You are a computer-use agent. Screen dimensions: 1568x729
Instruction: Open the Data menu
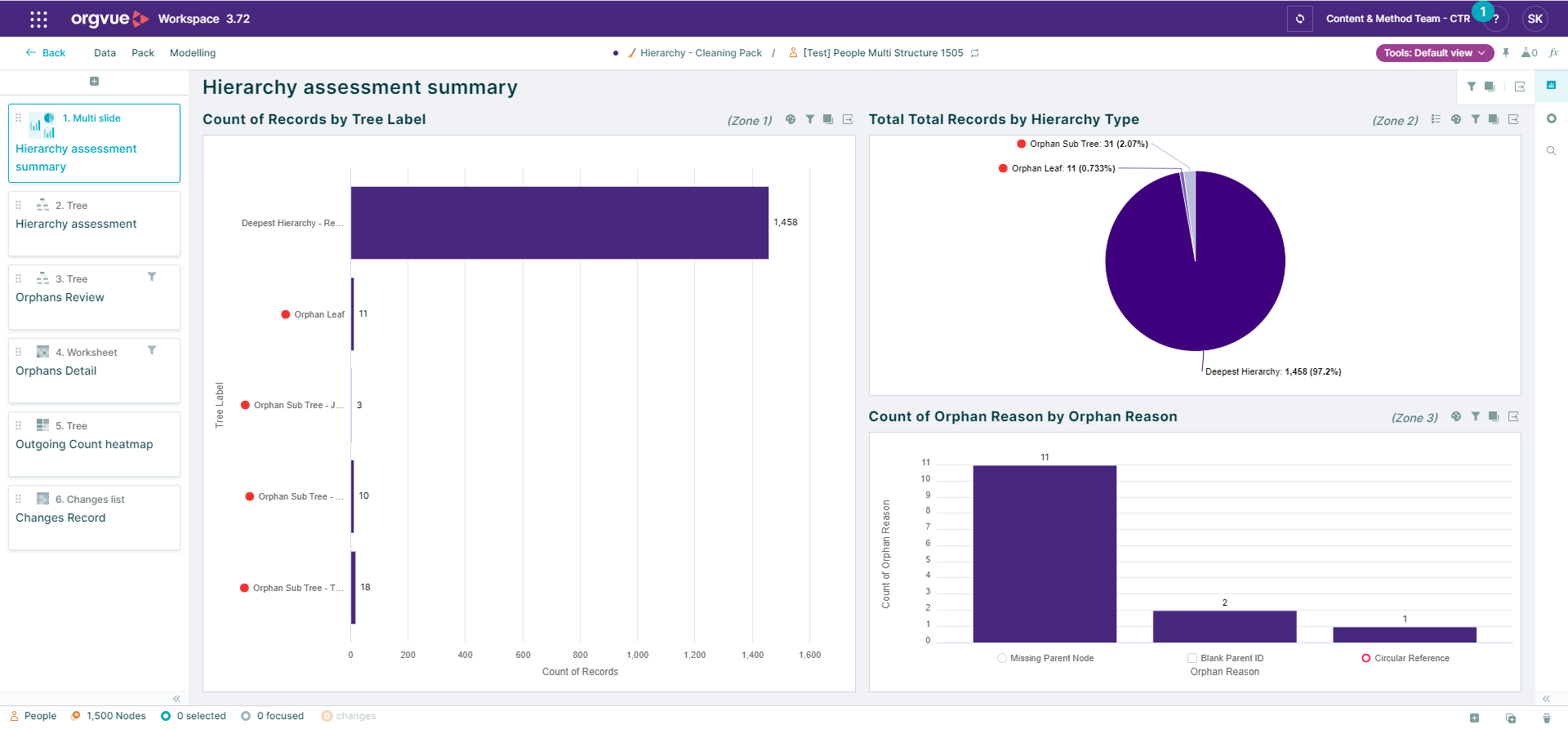point(105,53)
